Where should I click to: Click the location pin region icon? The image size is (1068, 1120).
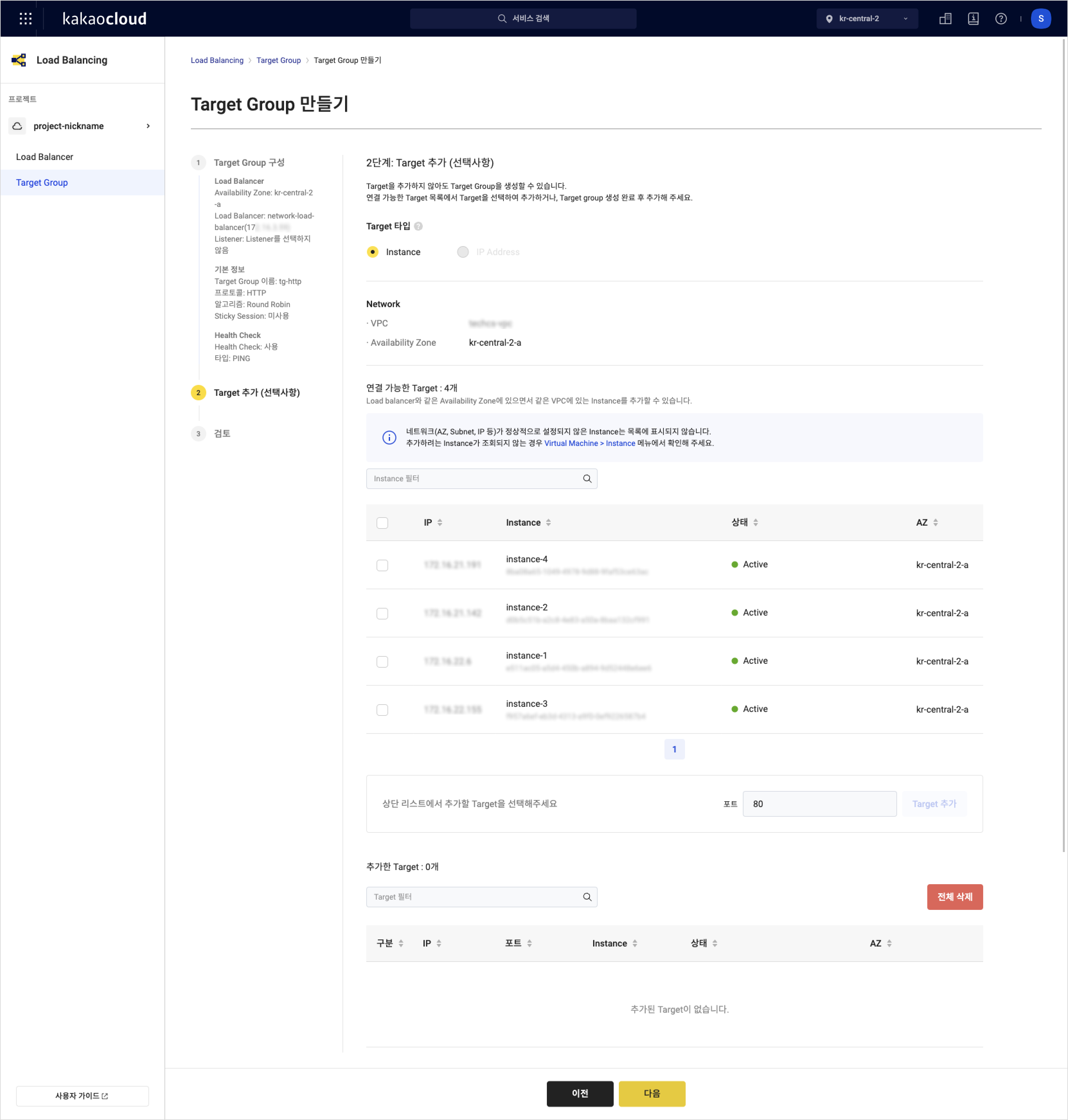829,19
